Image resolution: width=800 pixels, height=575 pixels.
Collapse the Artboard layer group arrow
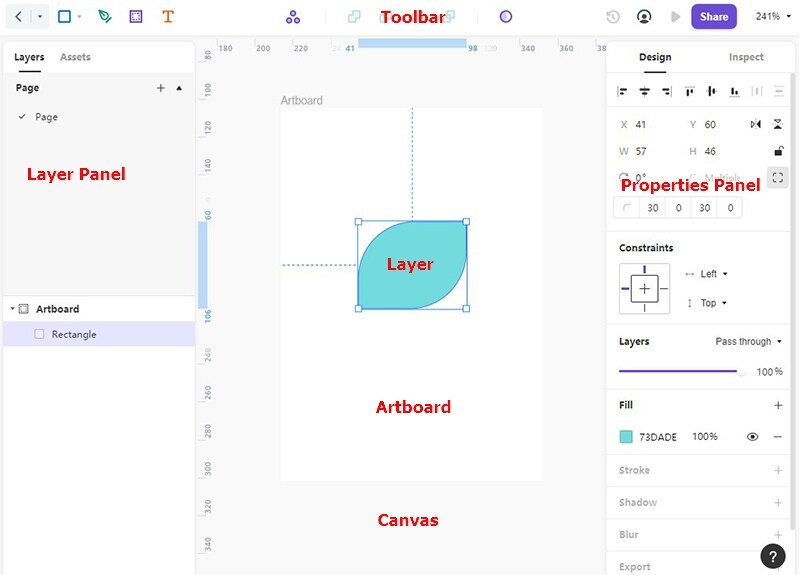click(x=12, y=309)
